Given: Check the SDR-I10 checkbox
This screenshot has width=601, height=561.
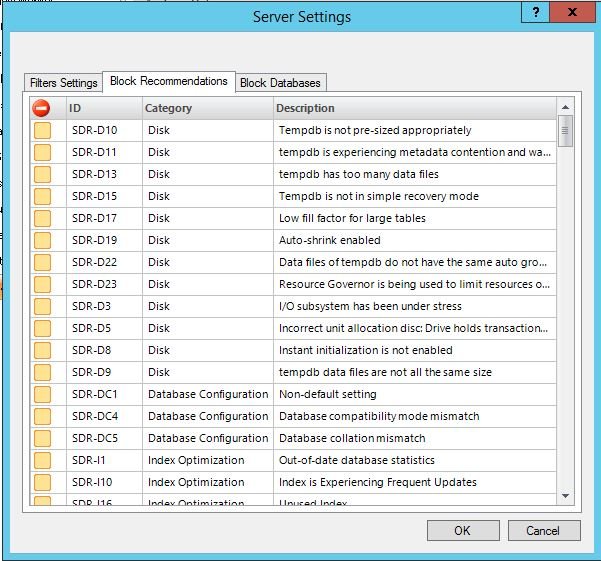Looking at the screenshot, I should [x=42, y=482].
